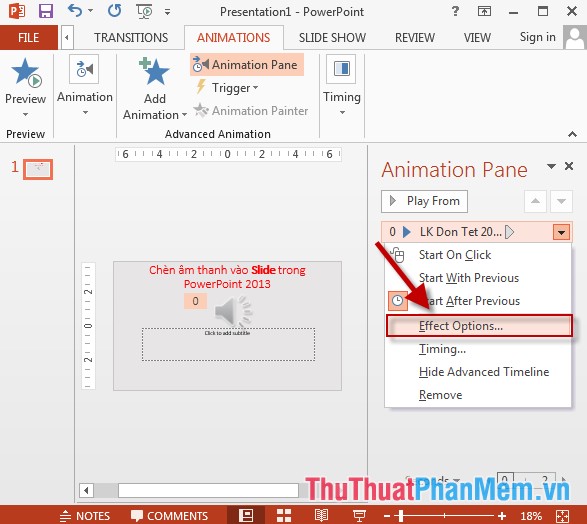Click the 18% zoom level
587x524 pixels.
[x=531, y=516]
